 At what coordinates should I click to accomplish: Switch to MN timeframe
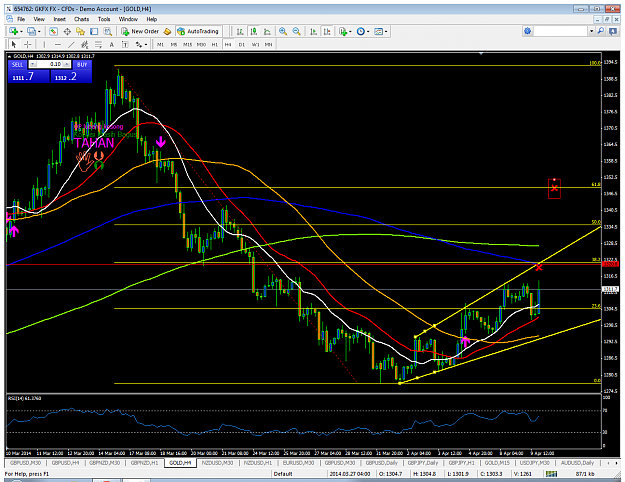click(x=269, y=45)
